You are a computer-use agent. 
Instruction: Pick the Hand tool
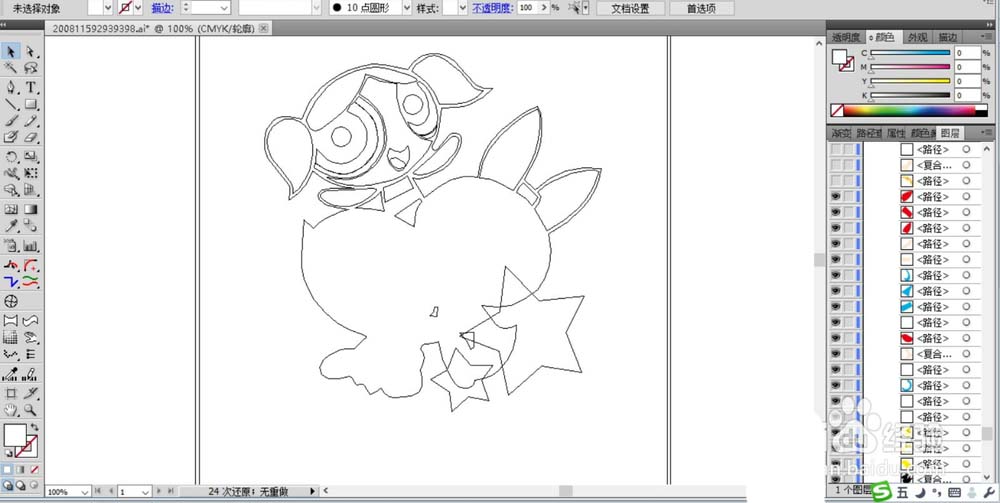tap(11, 410)
